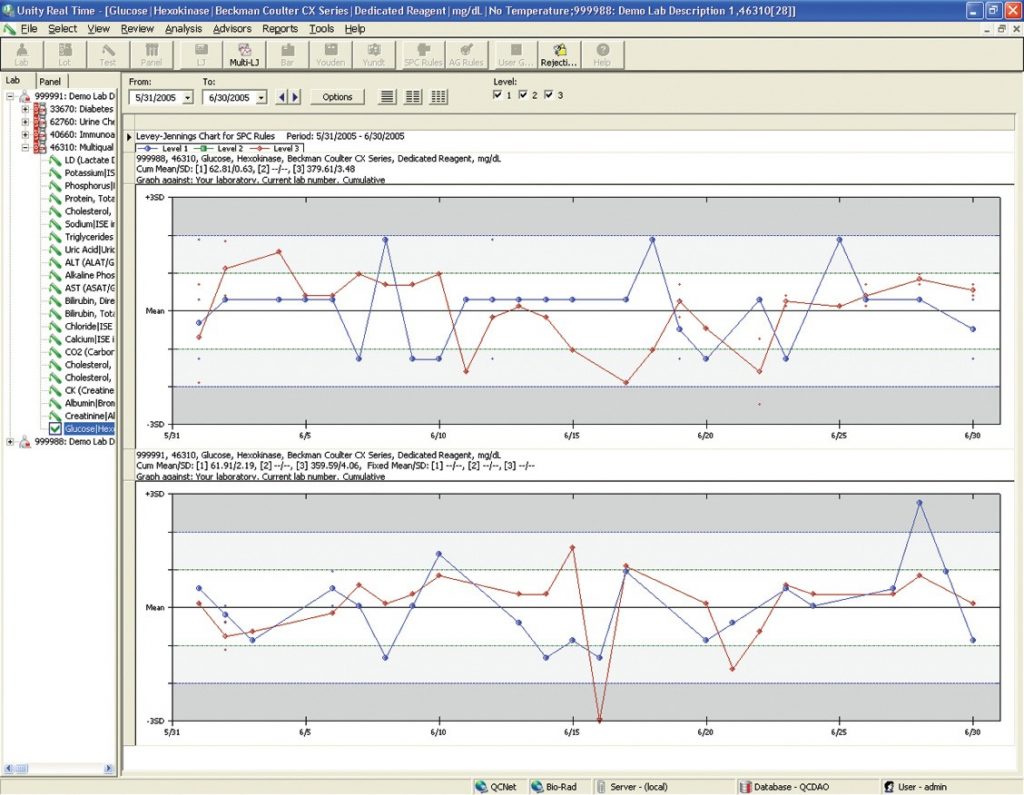Toggle the checked Glucose|Hex tree item checkbox
Screen dimensions: 1024x795
click(56, 429)
